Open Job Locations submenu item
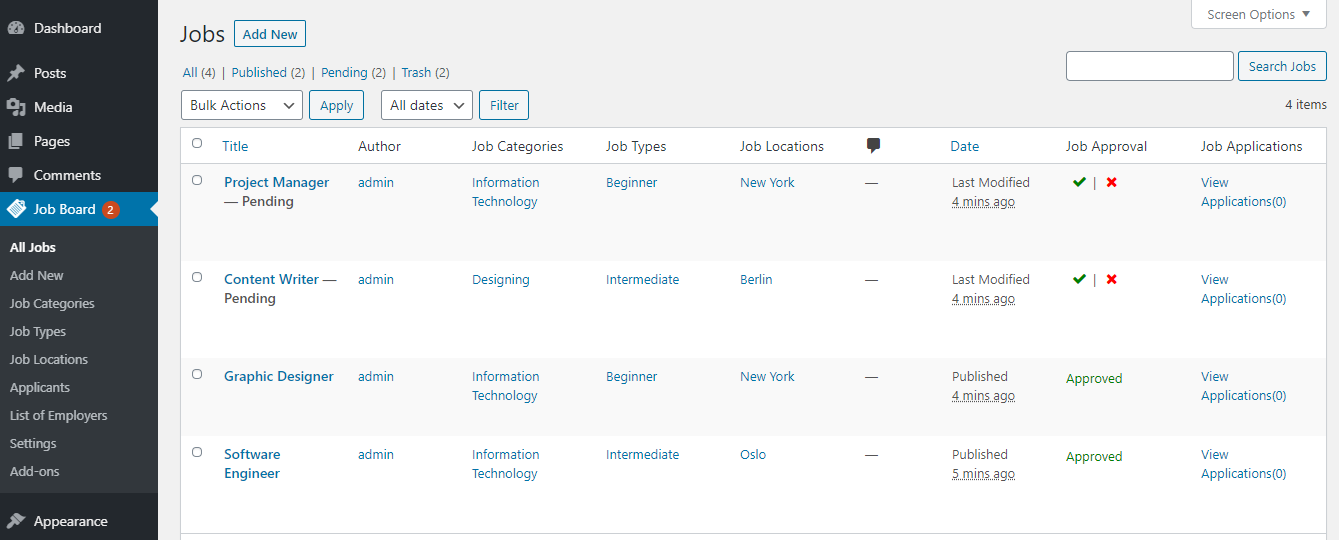 point(49,359)
